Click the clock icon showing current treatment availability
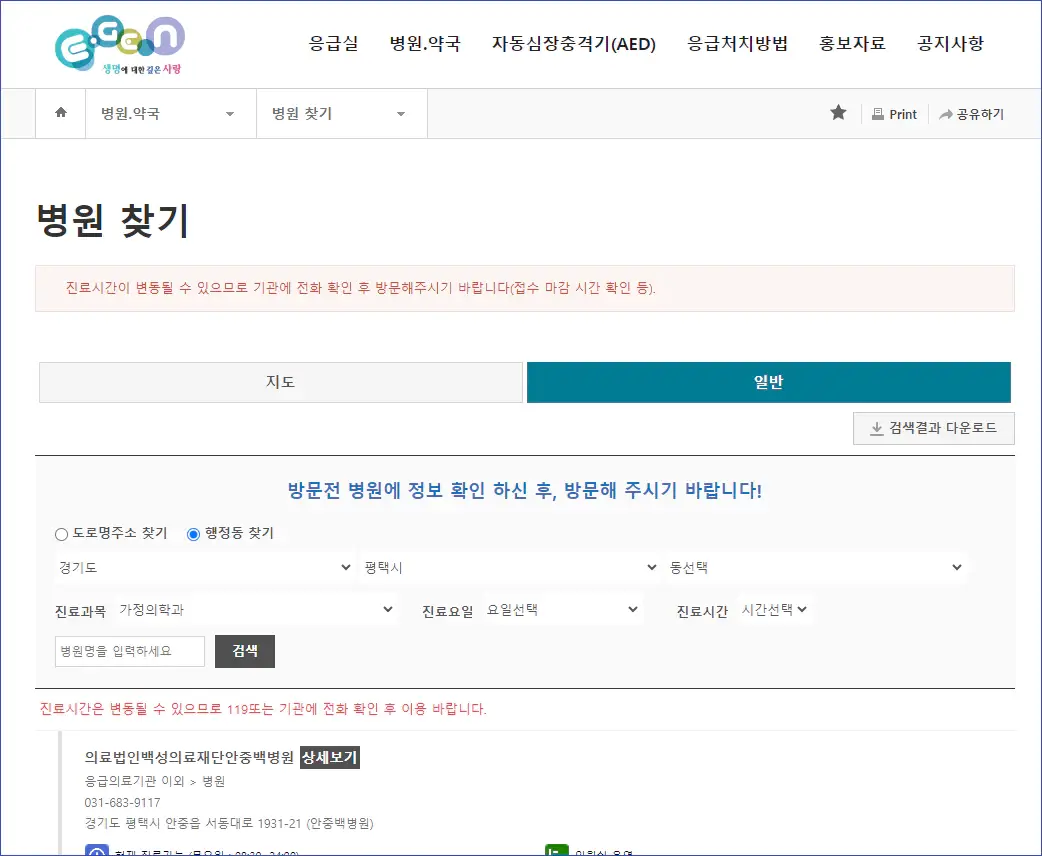Image resolution: width=1042 pixels, height=856 pixels. [x=95, y=849]
